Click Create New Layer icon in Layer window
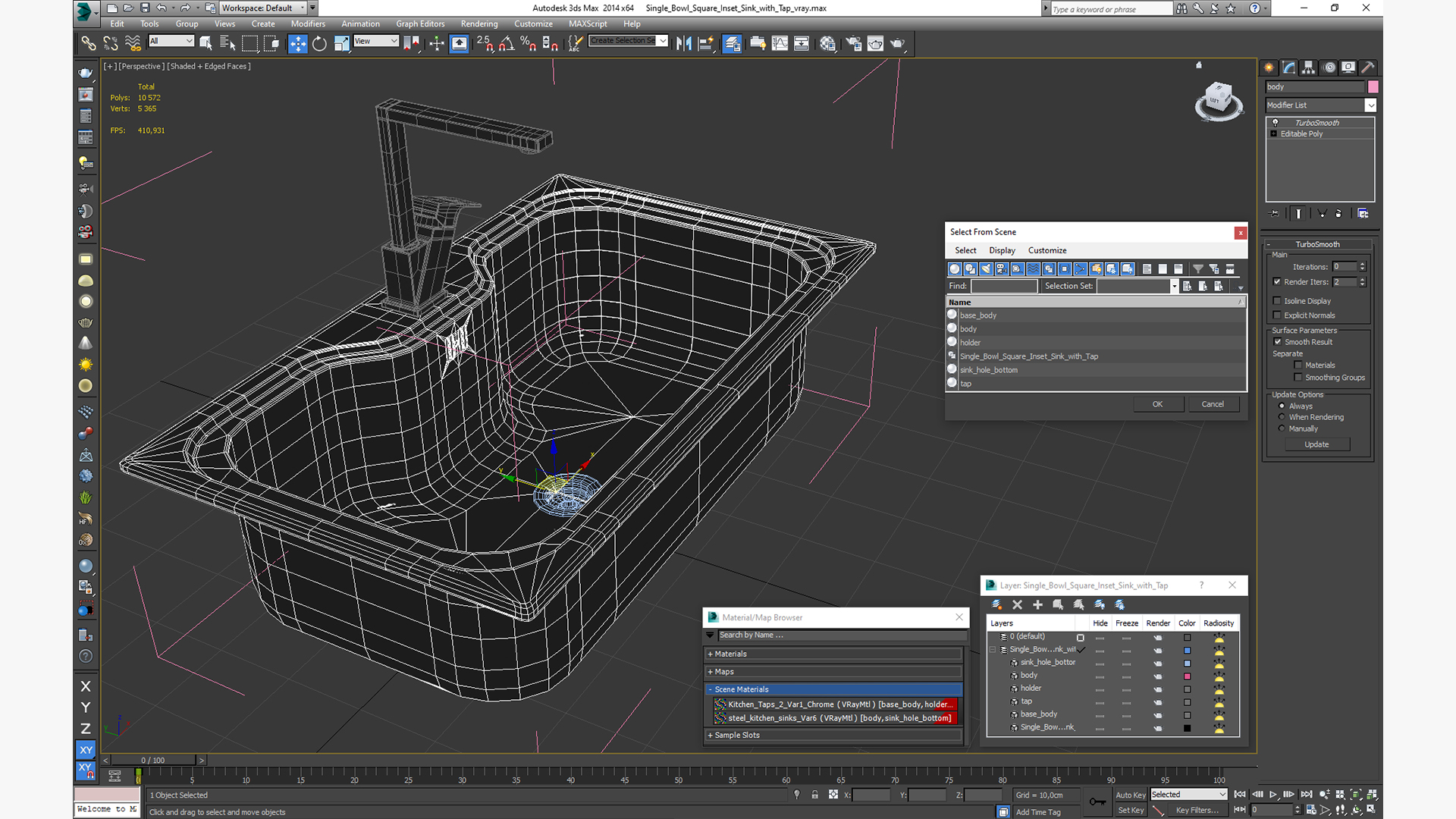The height and width of the screenshot is (819, 1456). [996, 604]
